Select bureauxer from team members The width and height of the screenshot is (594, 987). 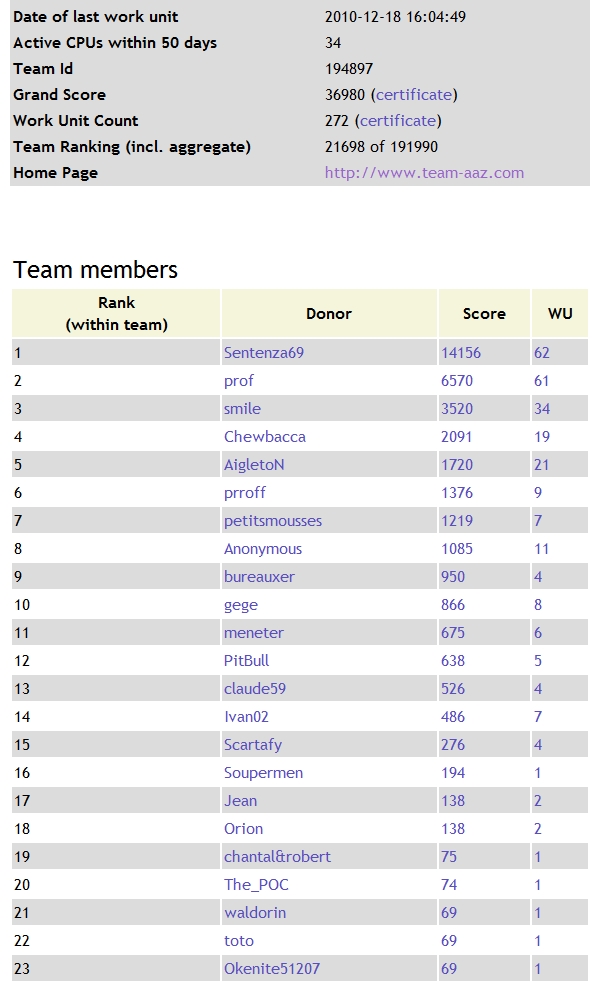pyautogui.click(x=259, y=577)
